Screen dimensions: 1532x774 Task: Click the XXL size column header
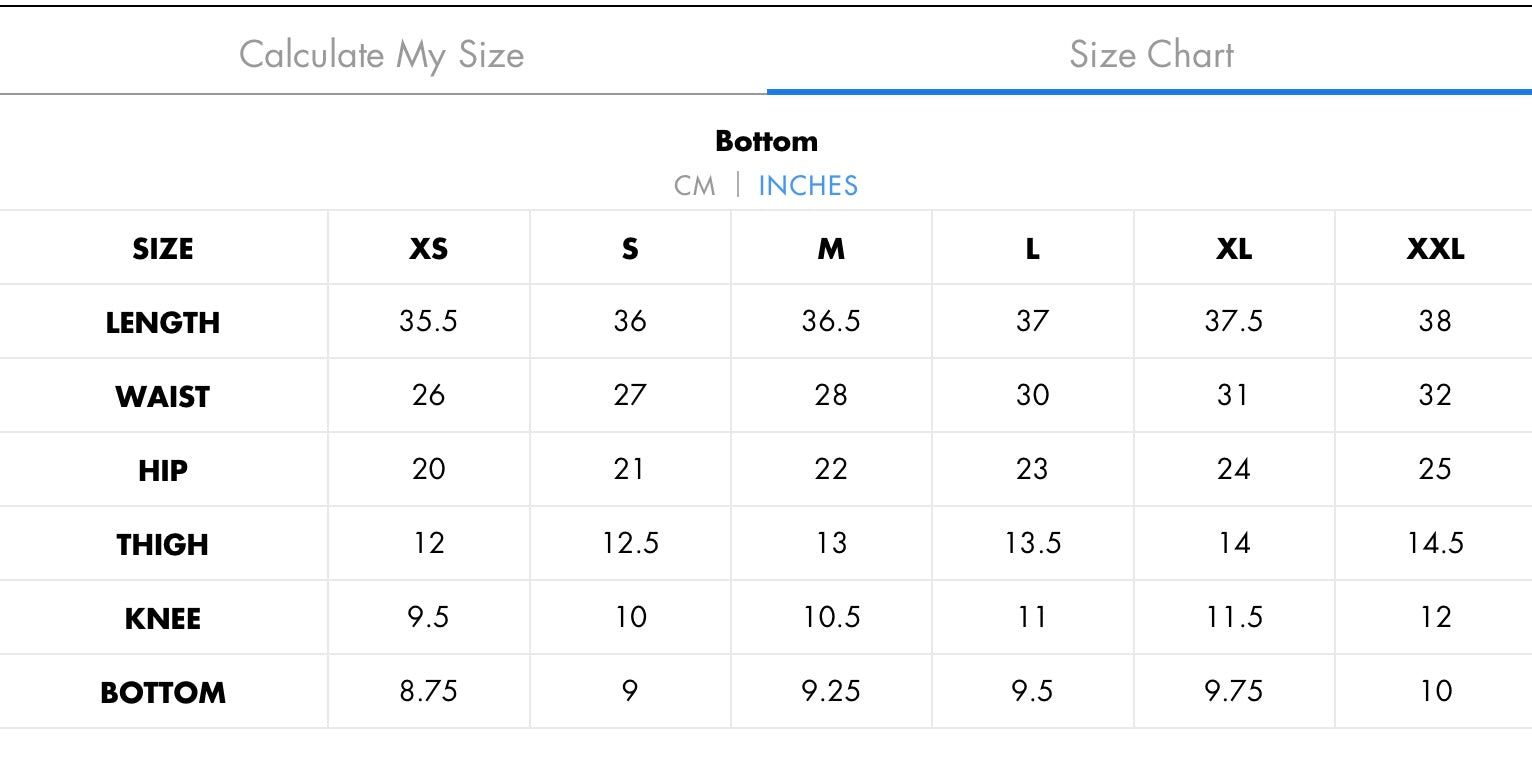point(1435,249)
